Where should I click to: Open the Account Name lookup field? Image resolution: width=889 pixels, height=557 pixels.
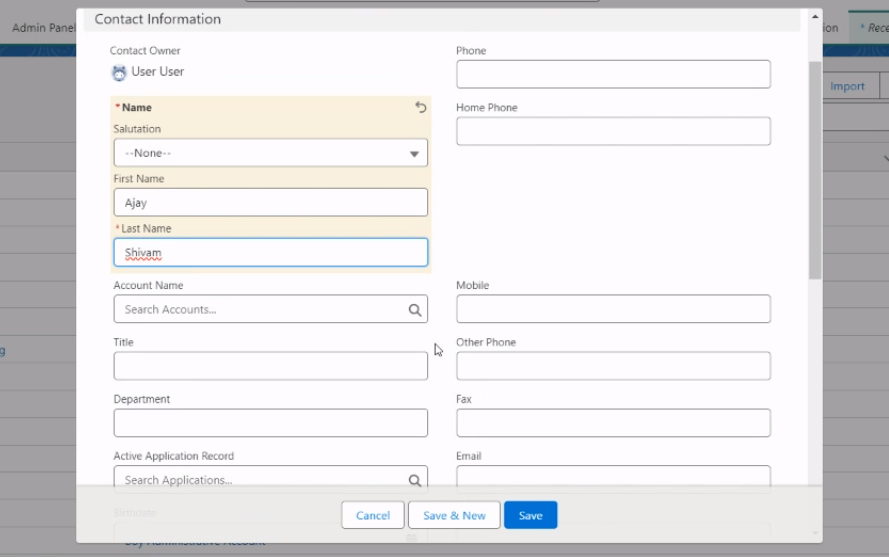pos(260,309)
